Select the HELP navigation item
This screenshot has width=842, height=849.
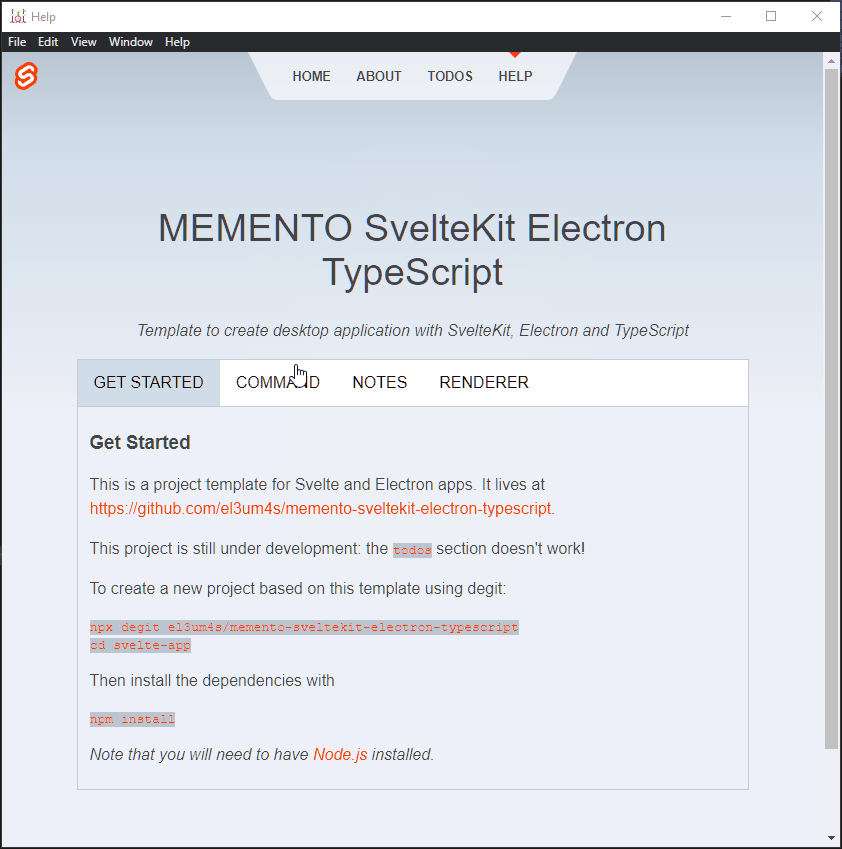(x=515, y=76)
